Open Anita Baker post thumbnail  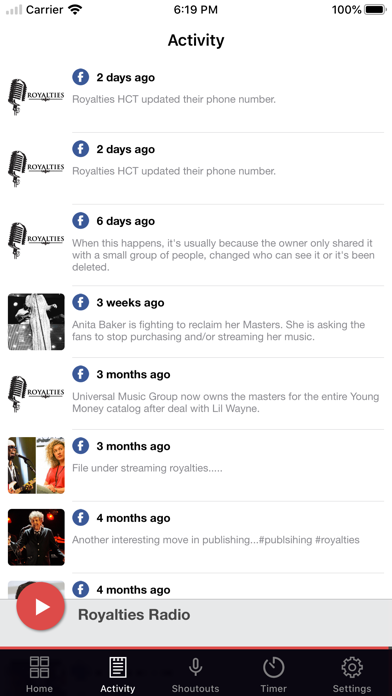[36, 322]
